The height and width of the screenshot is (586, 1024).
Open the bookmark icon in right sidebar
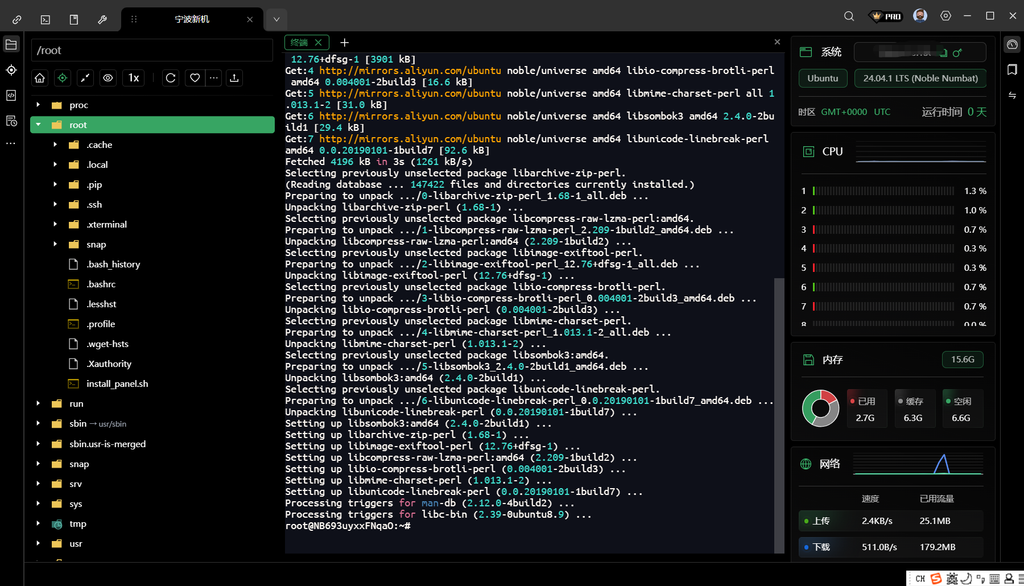tap(1012, 70)
